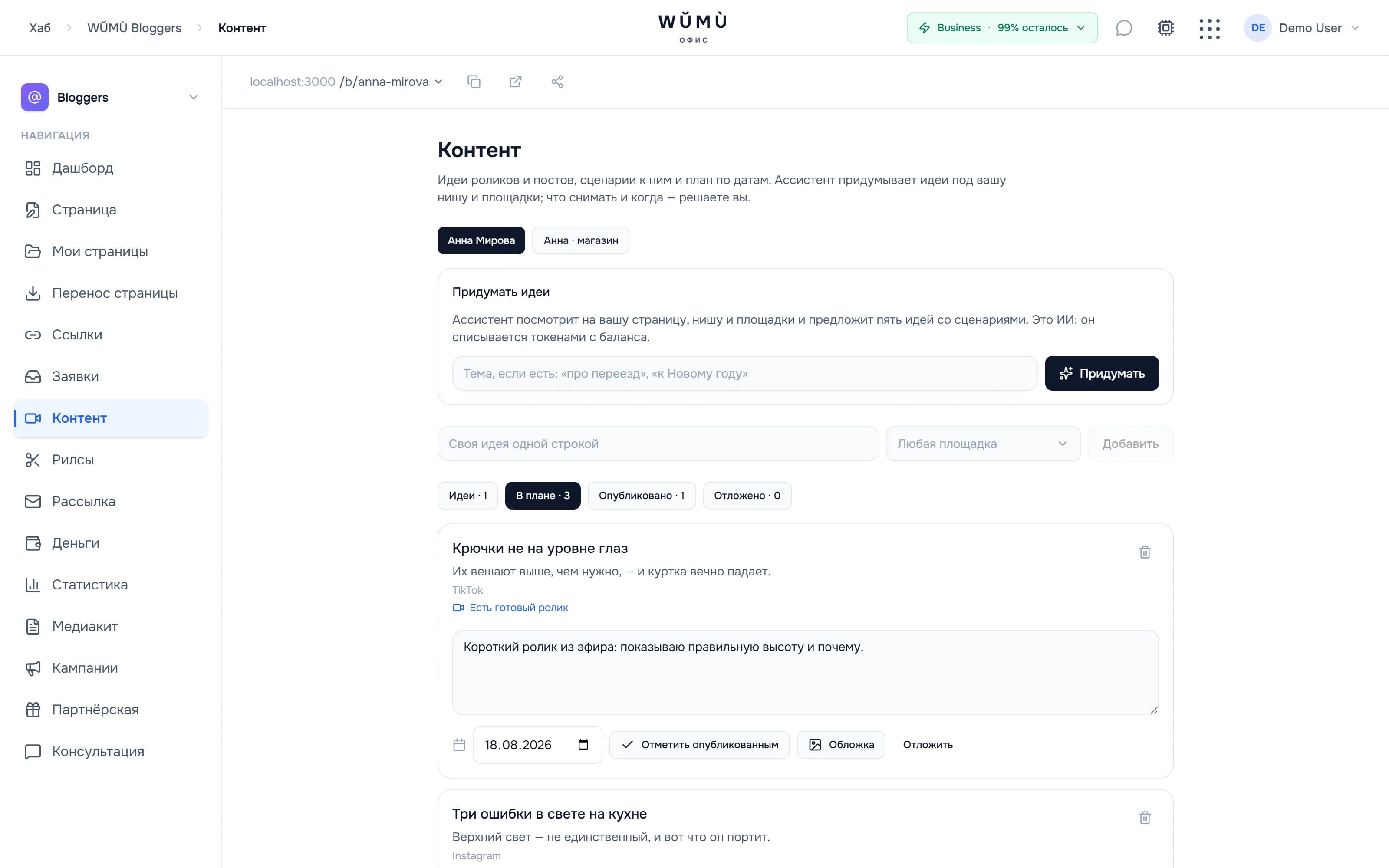
Task: Show the Идеи · 1 filter tab
Action: (467, 496)
